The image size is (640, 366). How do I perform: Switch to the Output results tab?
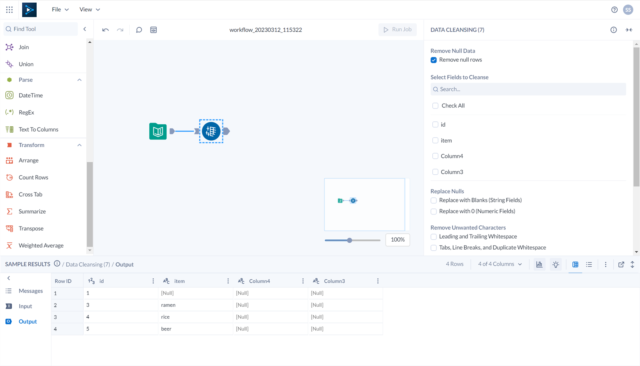point(21,322)
